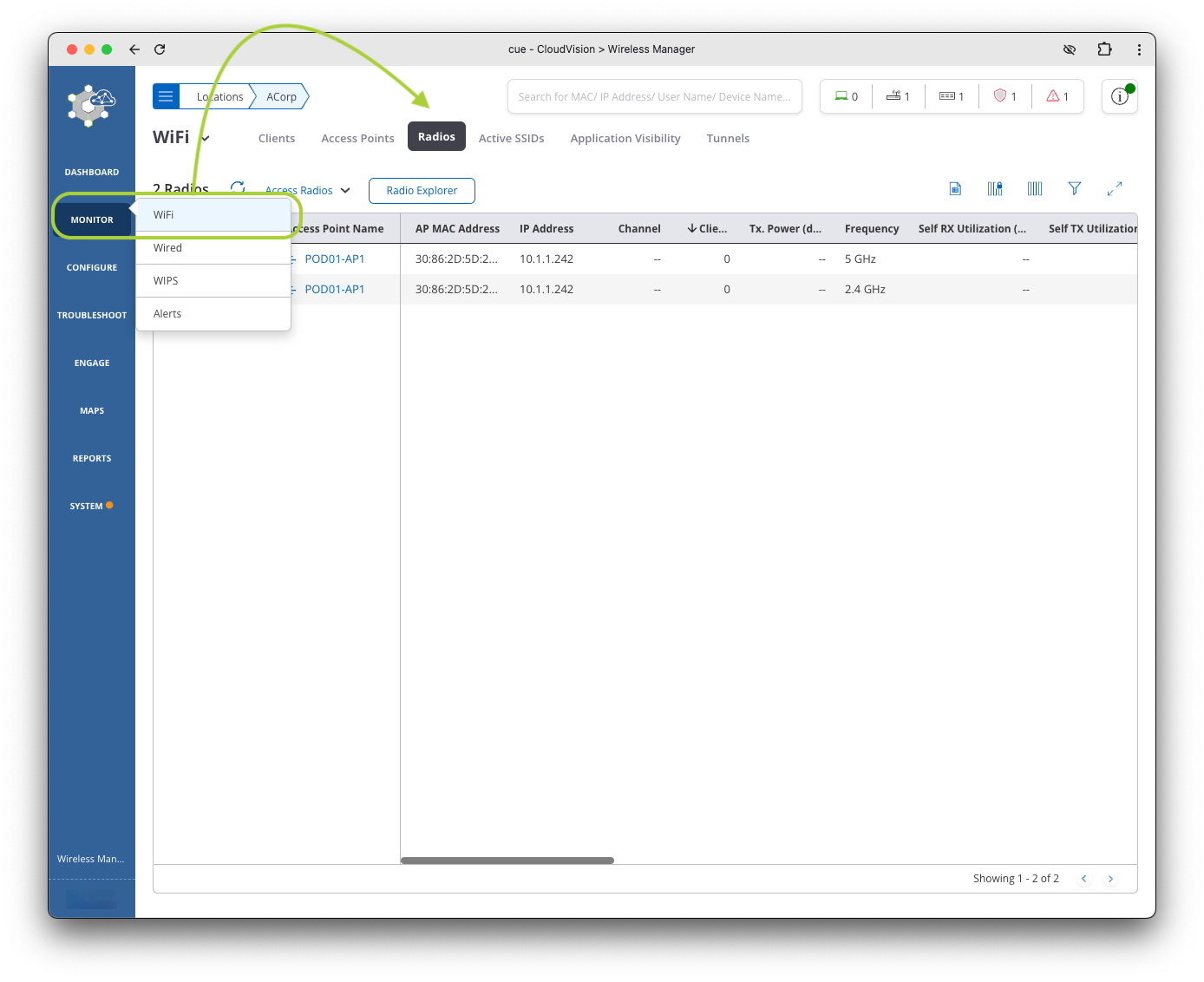Image resolution: width=1204 pixels, height=982 pixels.
Task: Expand table to full screen
Action: pos(1115,188)
